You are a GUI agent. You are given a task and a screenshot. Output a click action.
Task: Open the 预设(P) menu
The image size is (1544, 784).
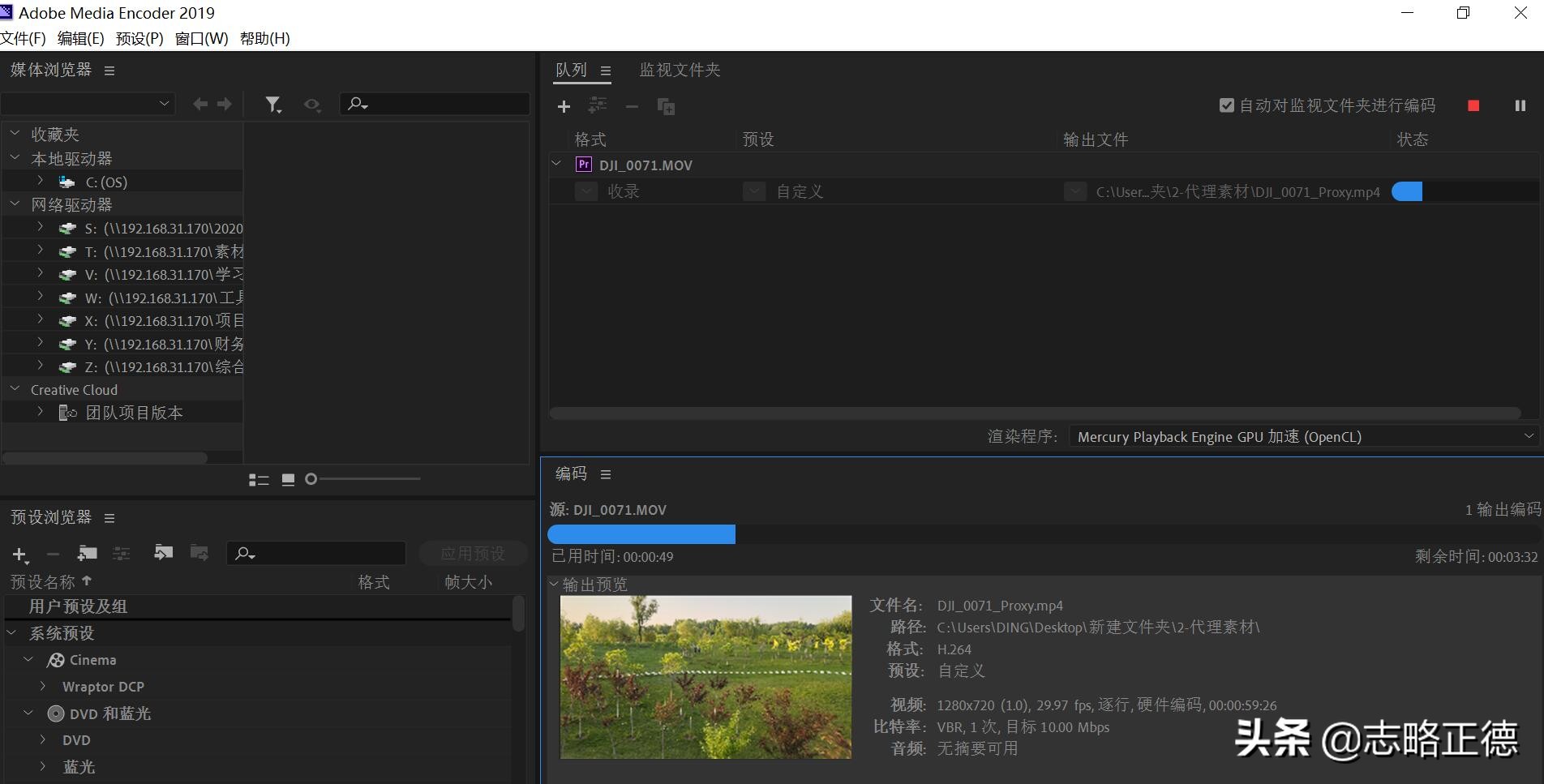139,38
